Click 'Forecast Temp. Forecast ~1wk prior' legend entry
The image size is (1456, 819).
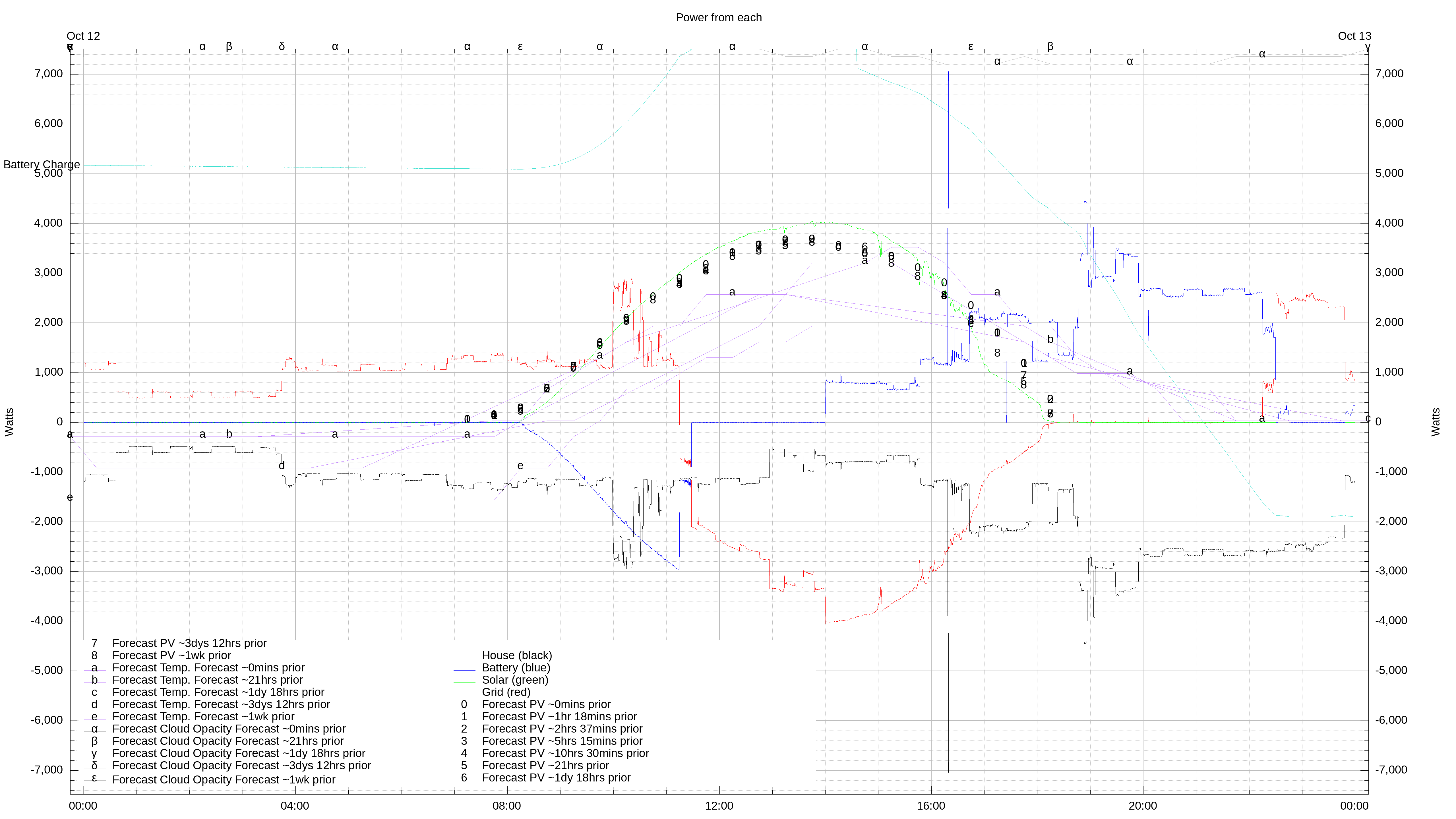(204, 717)
